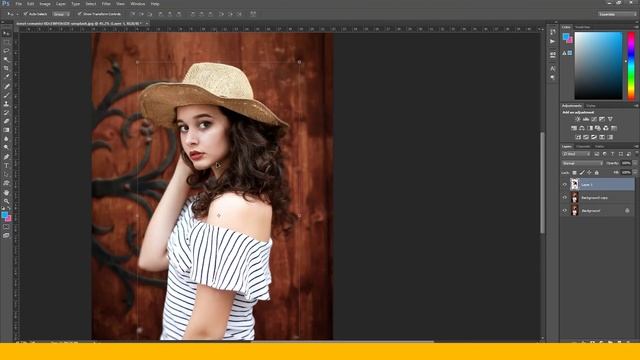Add a Vibrance adjustment layer
This screenshot has height=360, width=640.
(x=610, y=119)
